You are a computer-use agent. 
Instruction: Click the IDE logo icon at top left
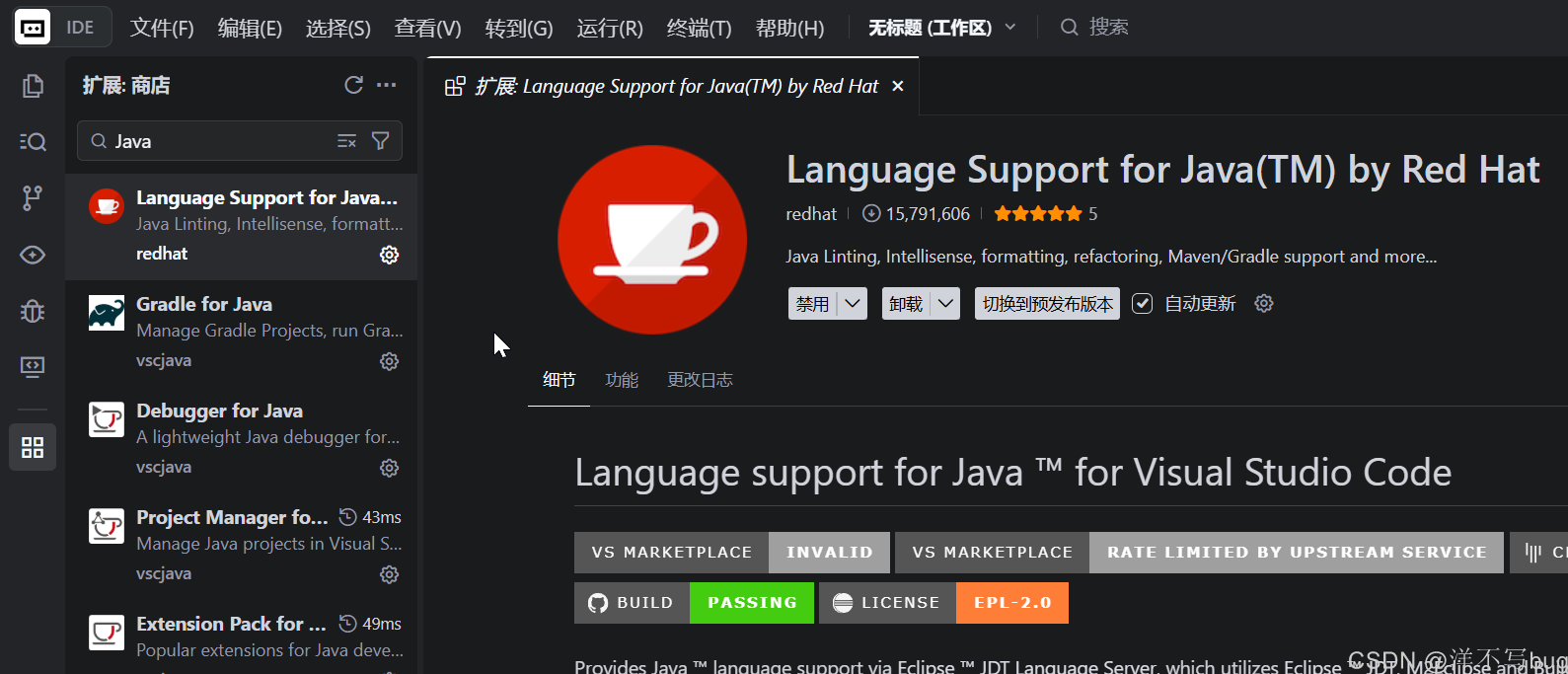tap(33, 27)
